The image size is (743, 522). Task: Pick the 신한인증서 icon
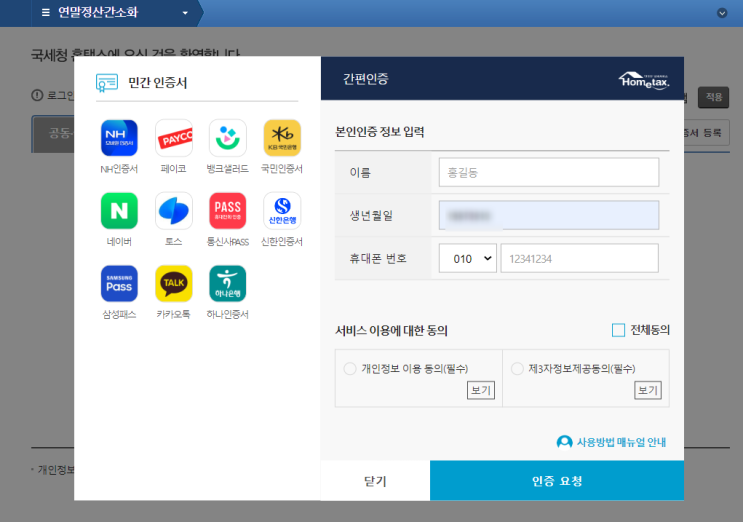pyautogui.click(x=282, y=211)
